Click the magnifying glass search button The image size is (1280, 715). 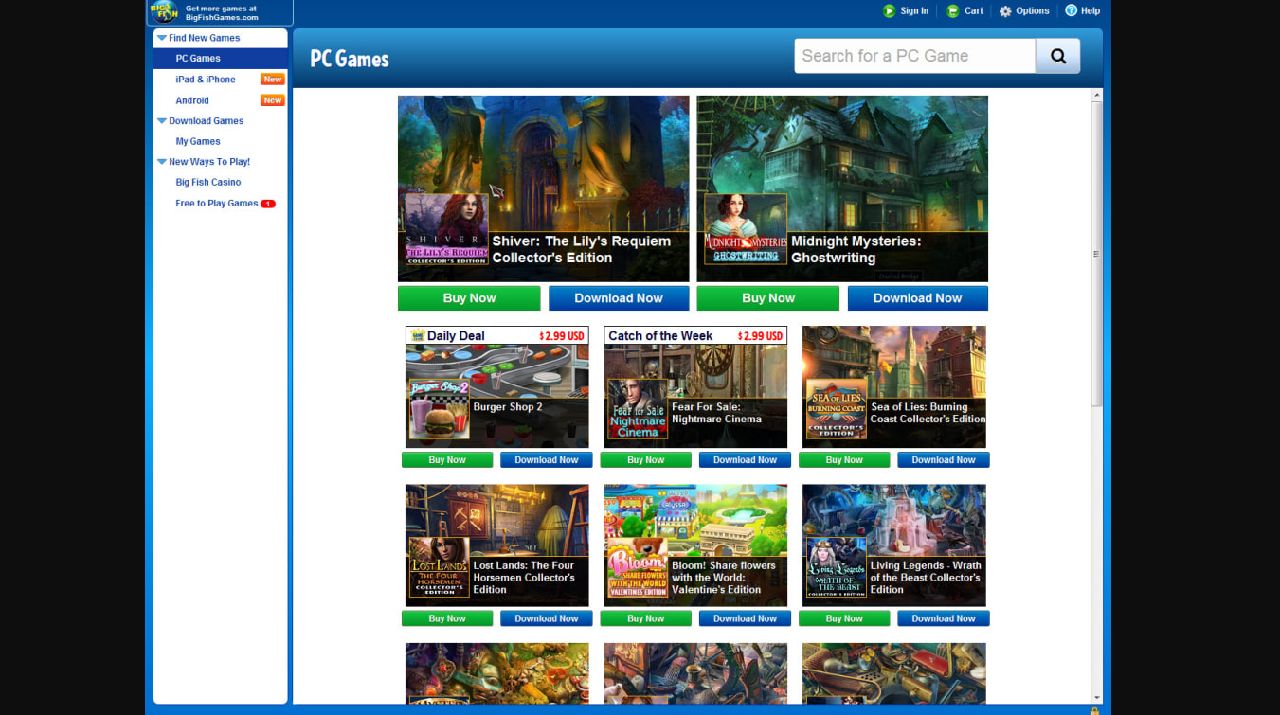point(1057,56)
